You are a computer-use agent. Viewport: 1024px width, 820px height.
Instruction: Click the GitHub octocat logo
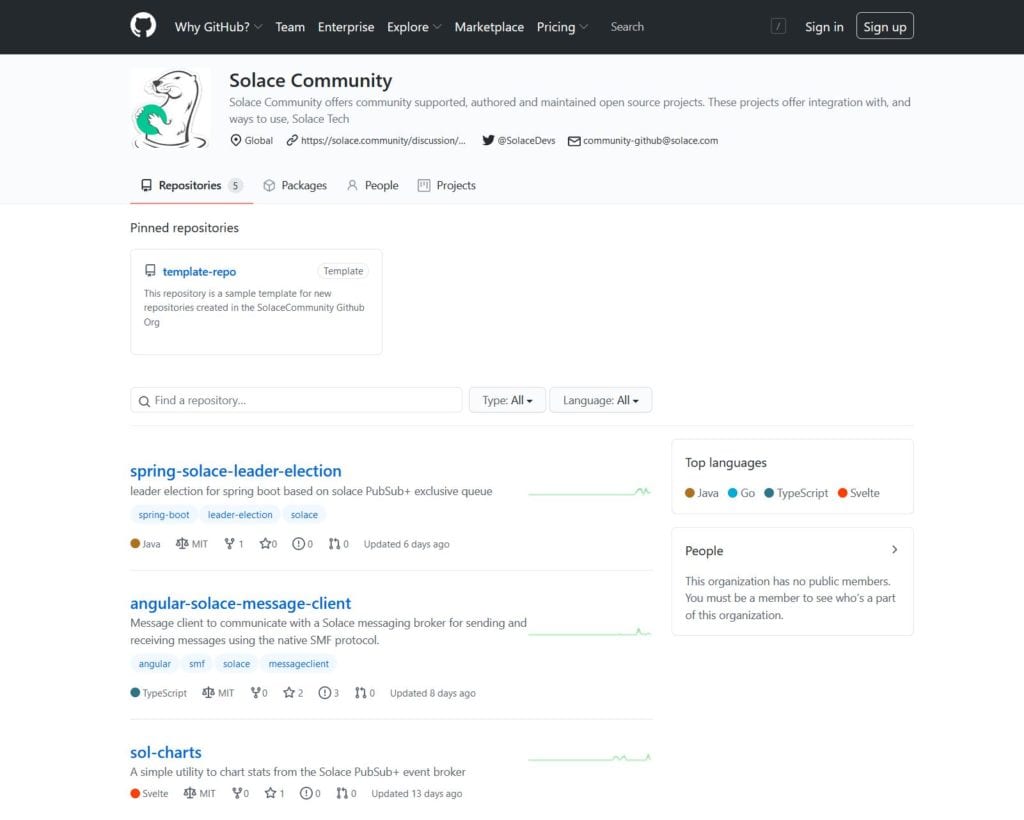click(142, 26)
